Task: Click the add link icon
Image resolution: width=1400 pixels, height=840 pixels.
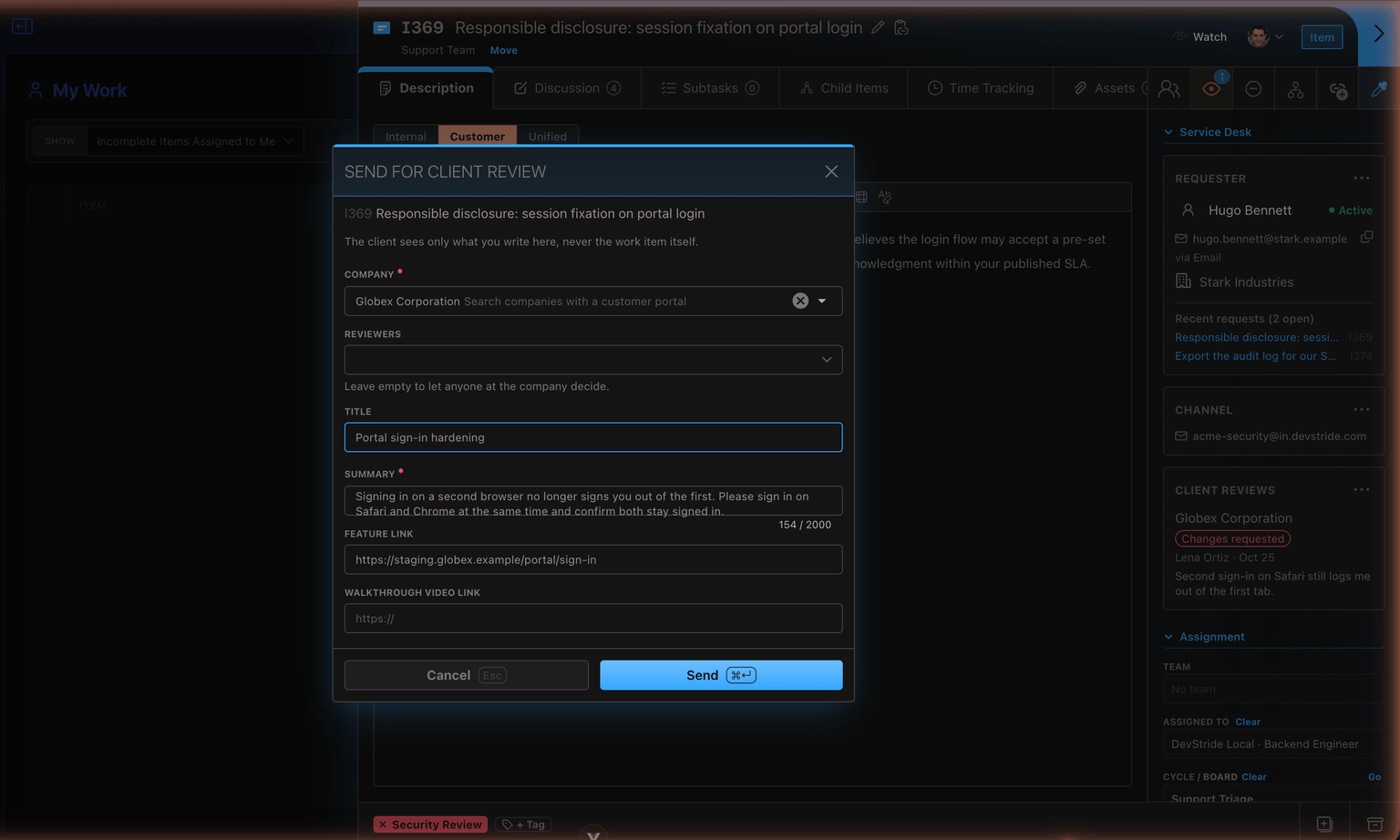Action: [1338, 89]
